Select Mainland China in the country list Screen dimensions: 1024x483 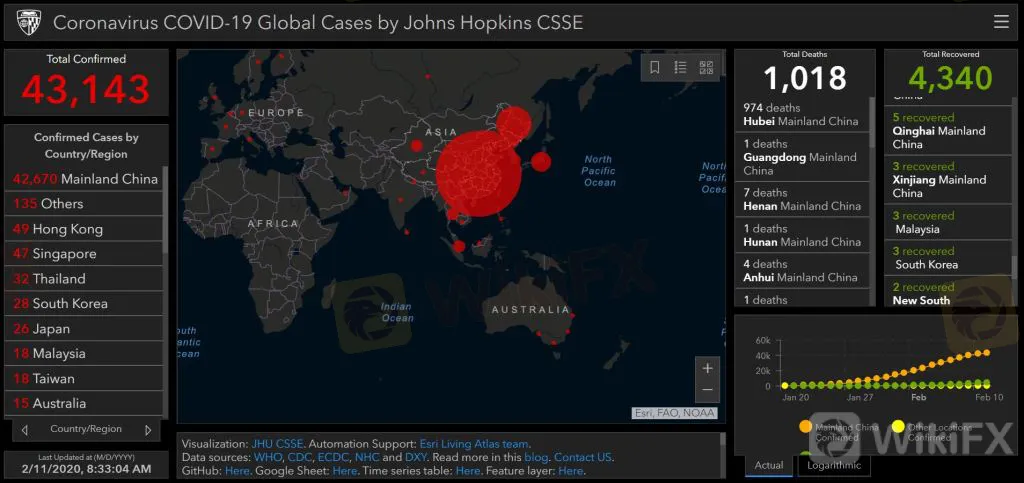point(86,180)
